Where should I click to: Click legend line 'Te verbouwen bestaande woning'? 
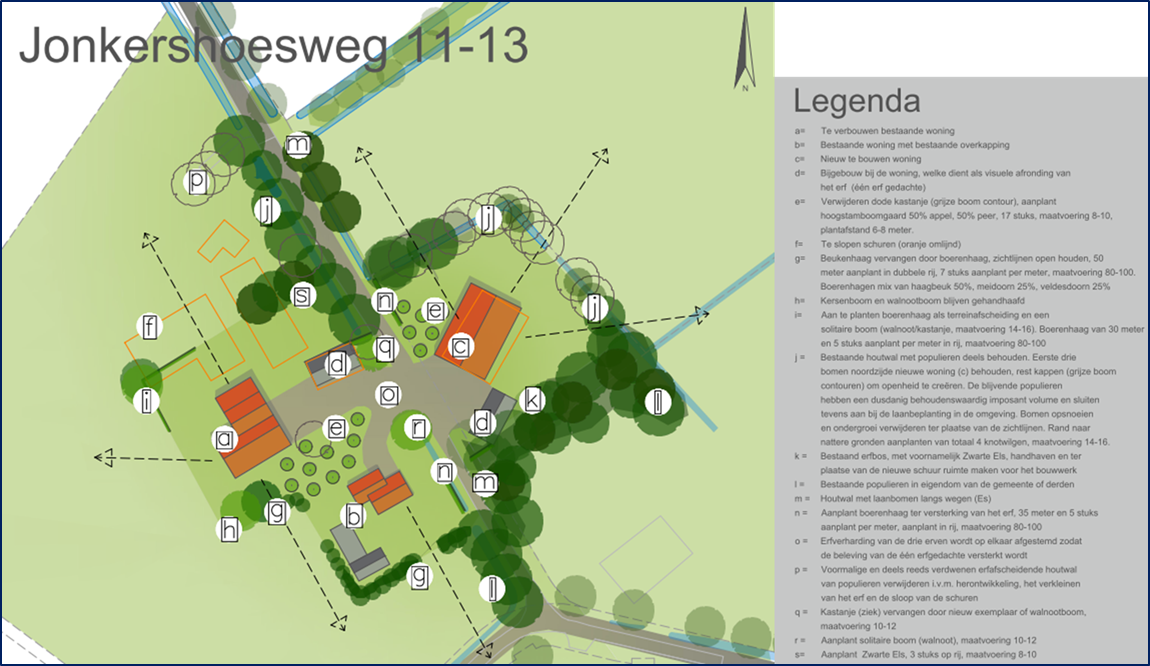coord(887,131)
